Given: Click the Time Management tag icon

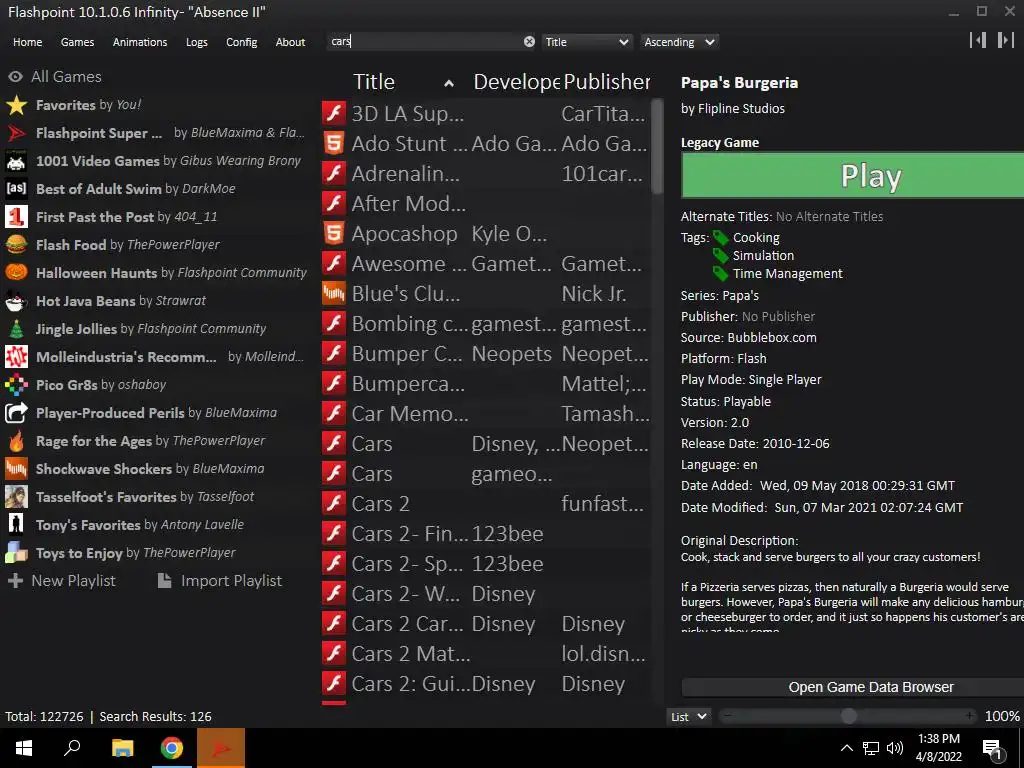Looking at the screenshot, I should (x=720, y=274).
